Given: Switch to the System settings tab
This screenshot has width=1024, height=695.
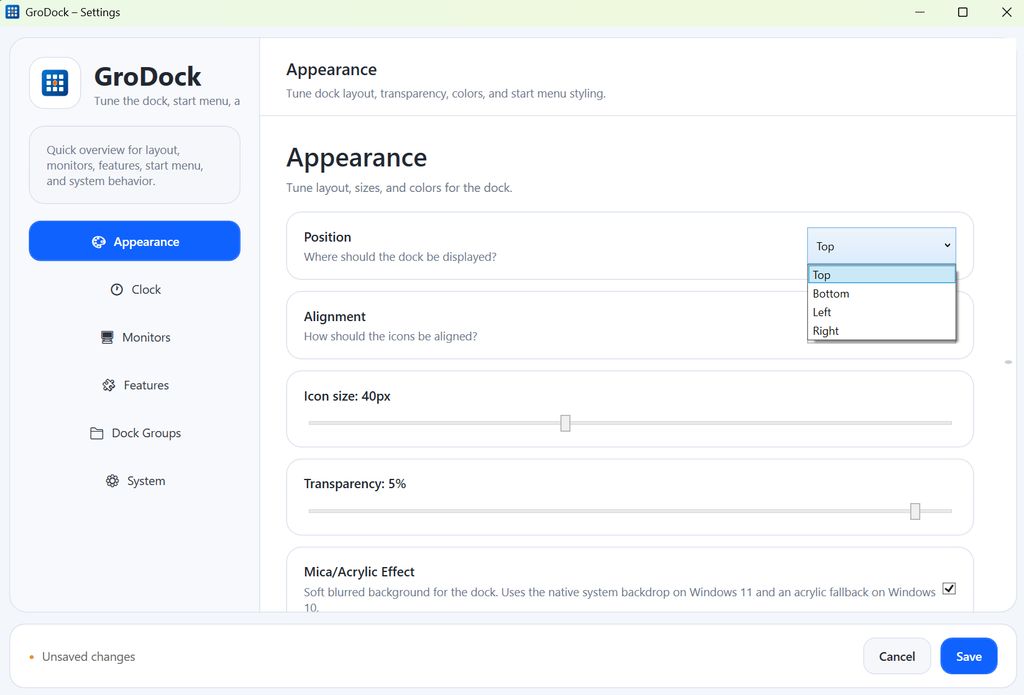Looking at the screenshot, I should [x=135, y=481].
